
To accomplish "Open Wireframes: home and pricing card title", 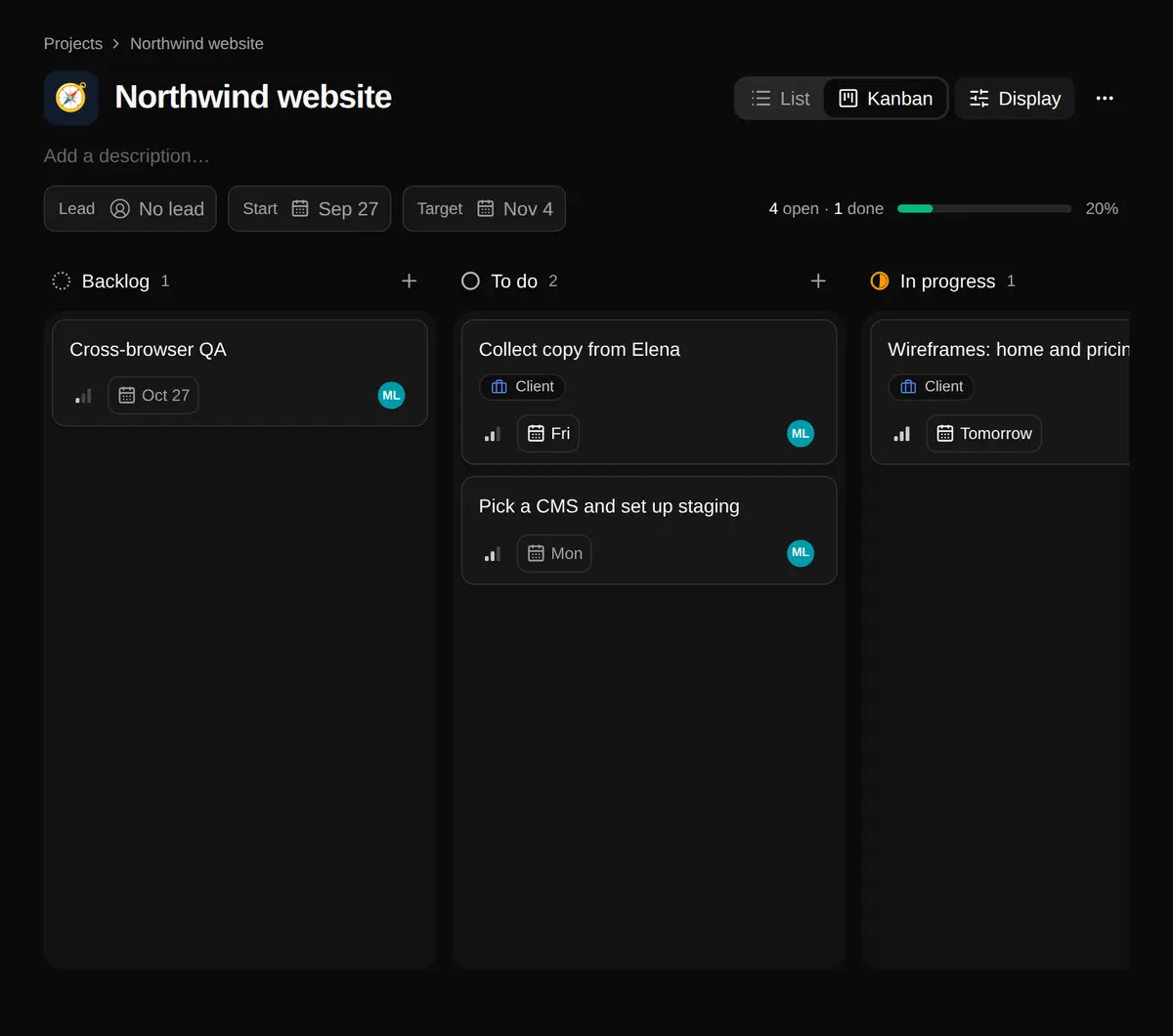I will click(x=1009, y=350).
